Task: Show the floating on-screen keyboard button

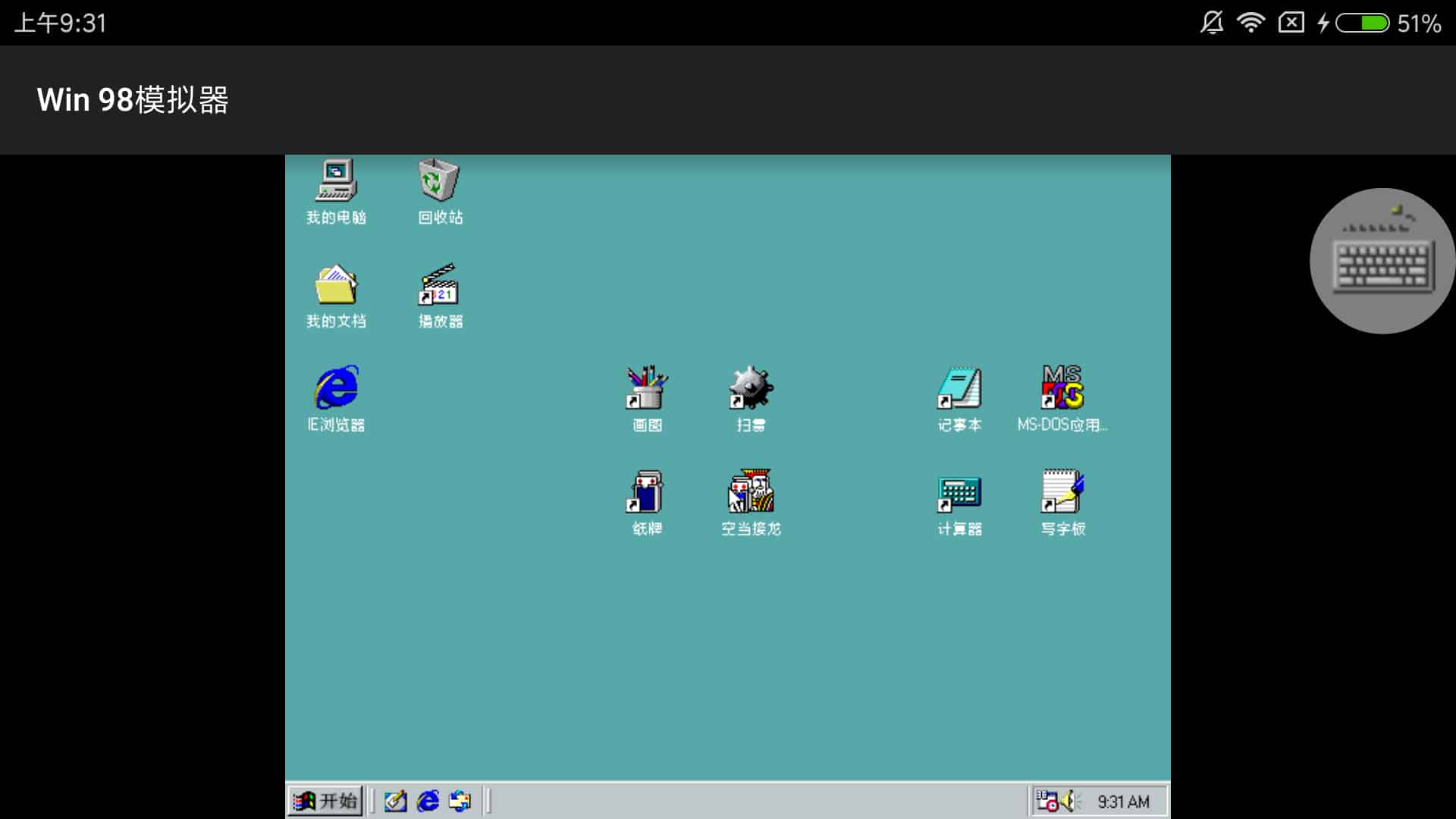Action: click(1382, 261)
